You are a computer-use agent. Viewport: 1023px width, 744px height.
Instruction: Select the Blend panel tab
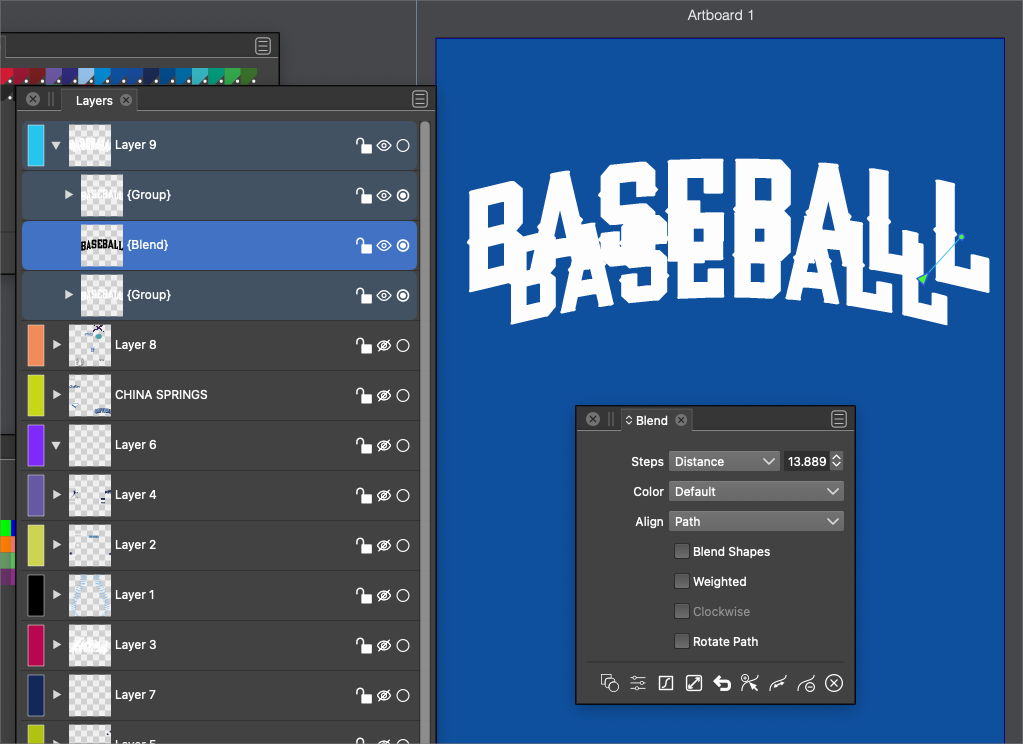coord(651,420)
